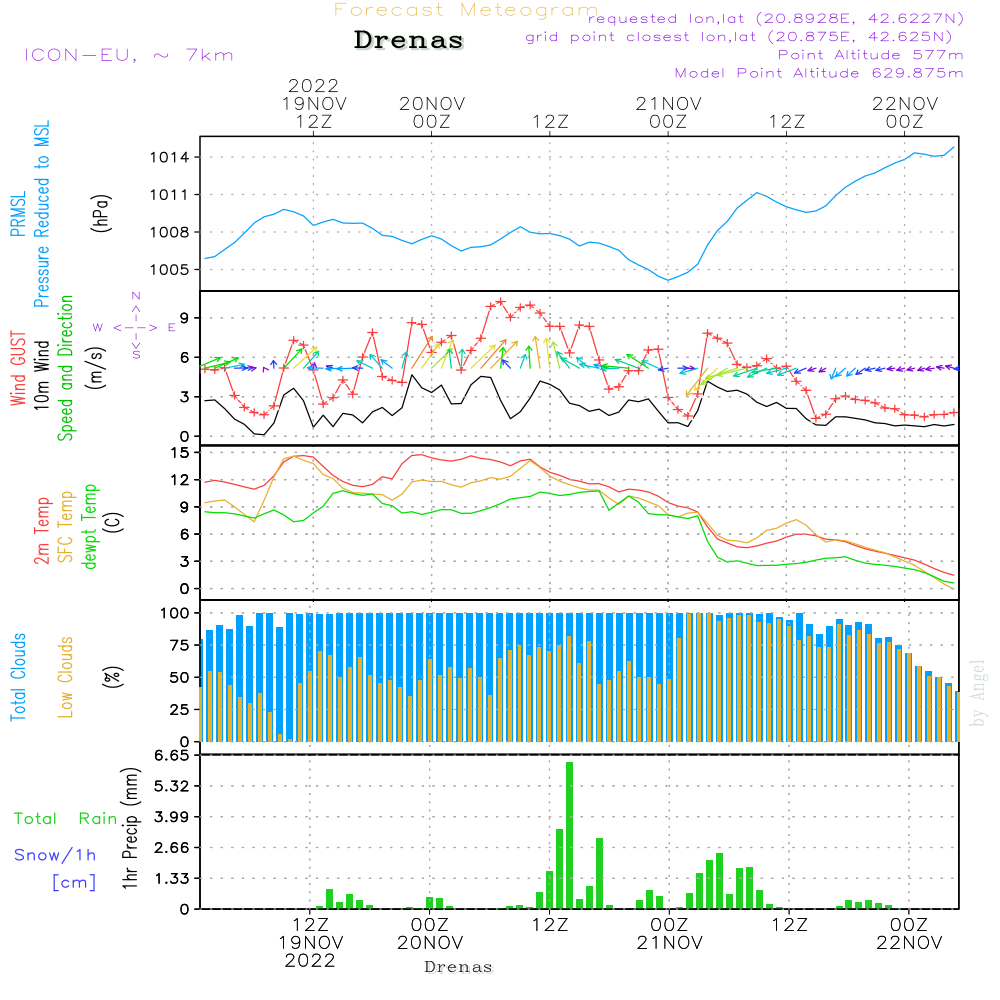
Task: Click the Forecast Meteogram heading
Action: pyautogui.click(x=465, y=10)
